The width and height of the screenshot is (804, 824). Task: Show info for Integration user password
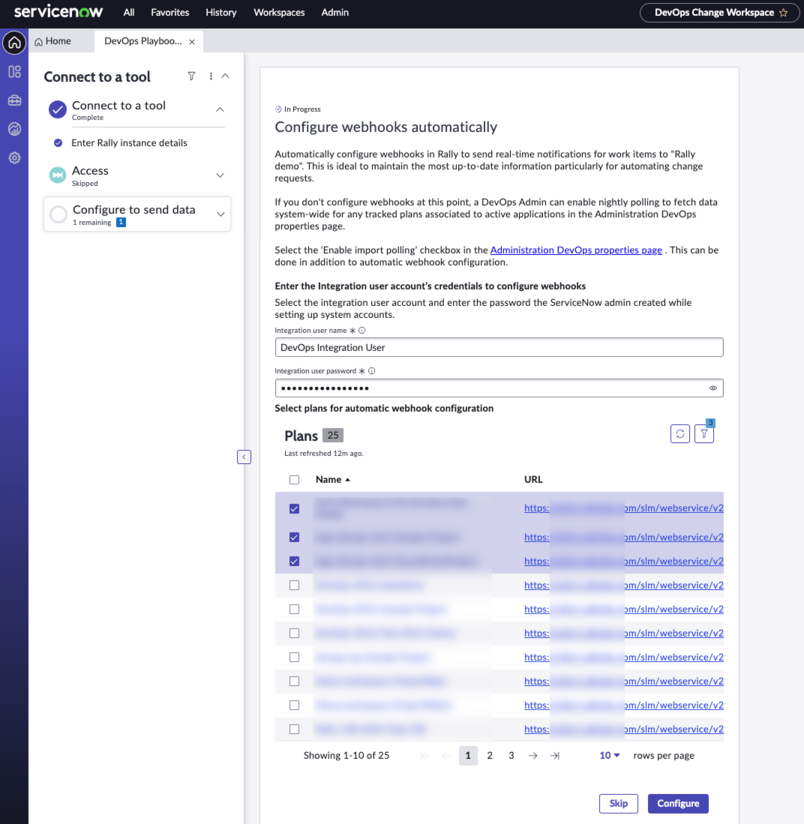372,371
